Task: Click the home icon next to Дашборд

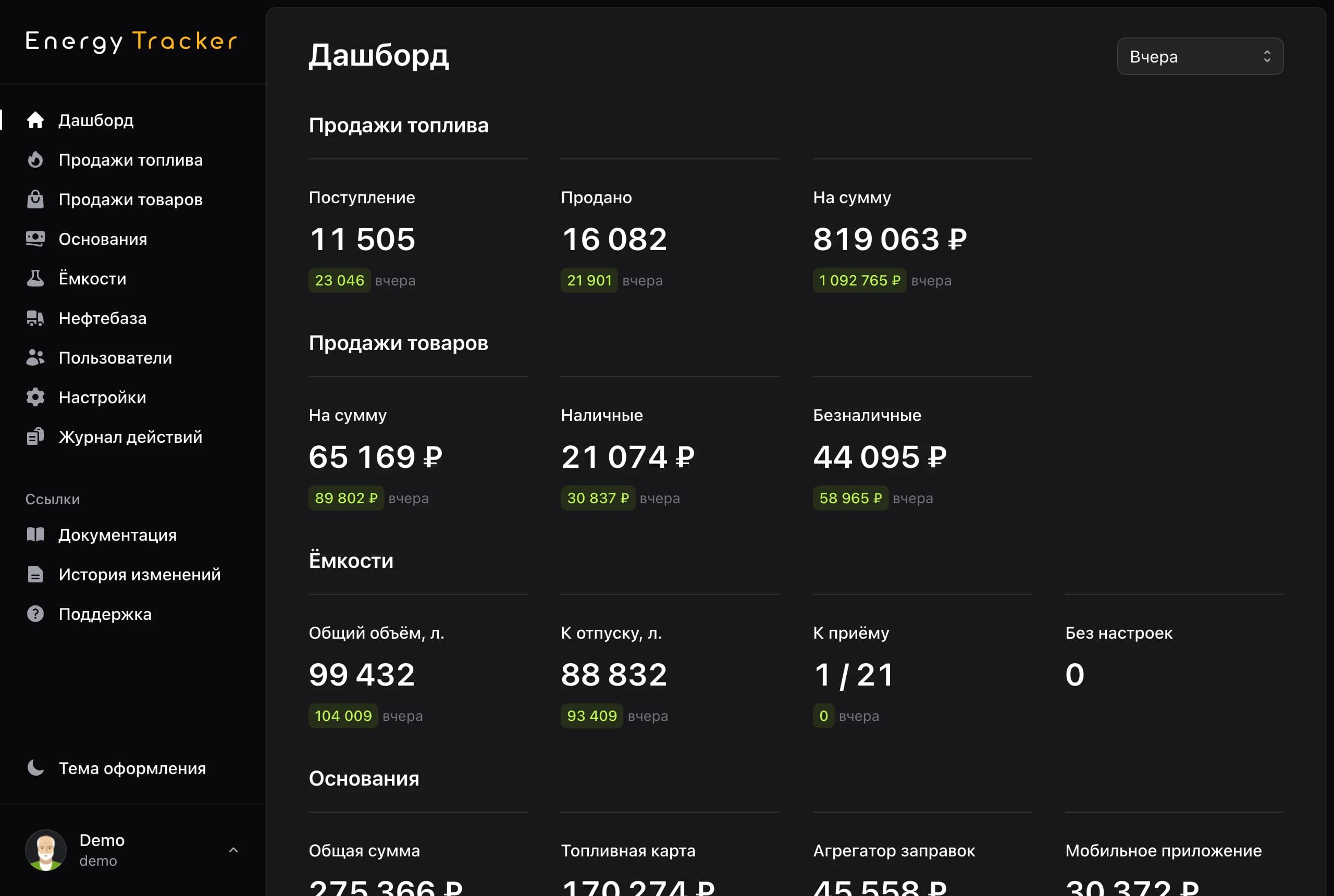Action: [x=35, y=120]
